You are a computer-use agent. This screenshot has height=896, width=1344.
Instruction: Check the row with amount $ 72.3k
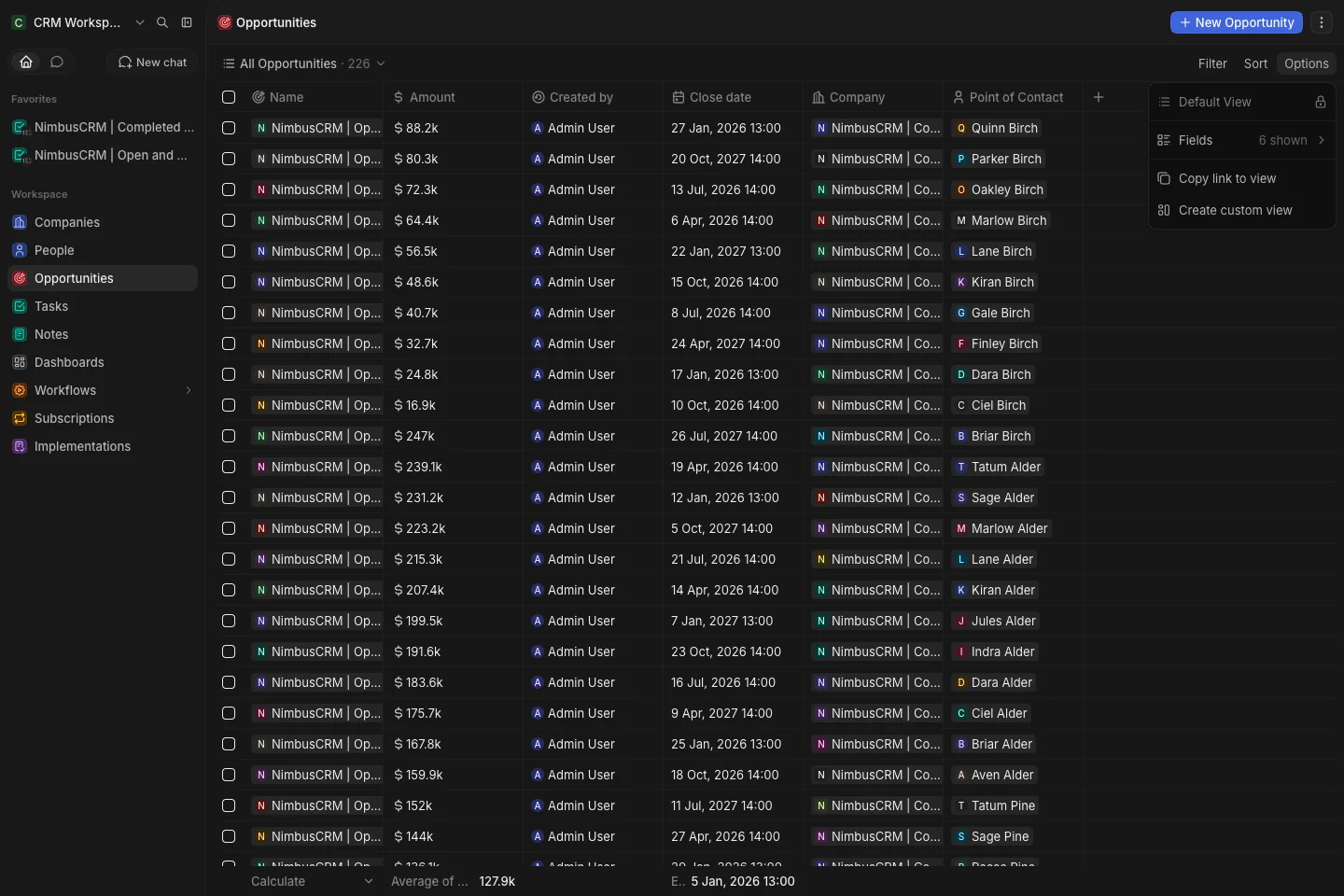(229, 189)
